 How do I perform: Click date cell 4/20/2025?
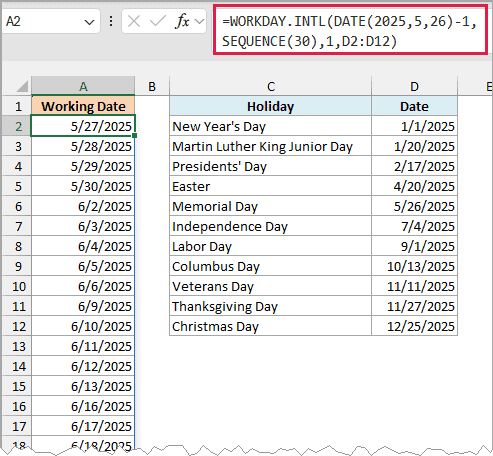click(x=414, y=186)
